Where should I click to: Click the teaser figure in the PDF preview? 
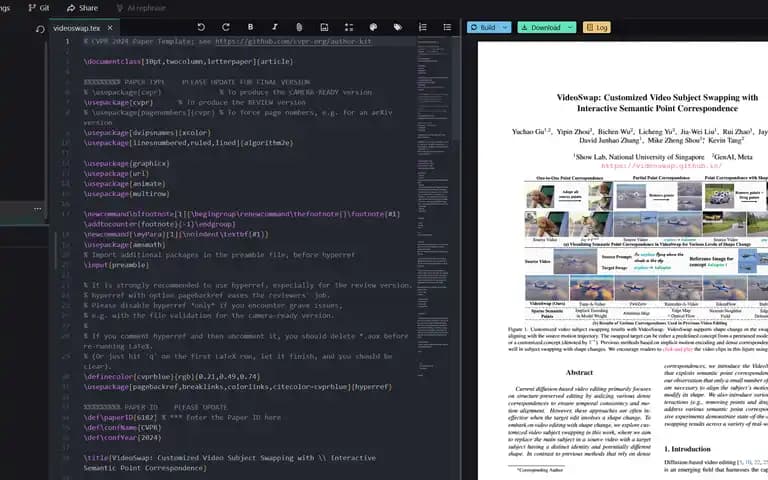[646, 250]
